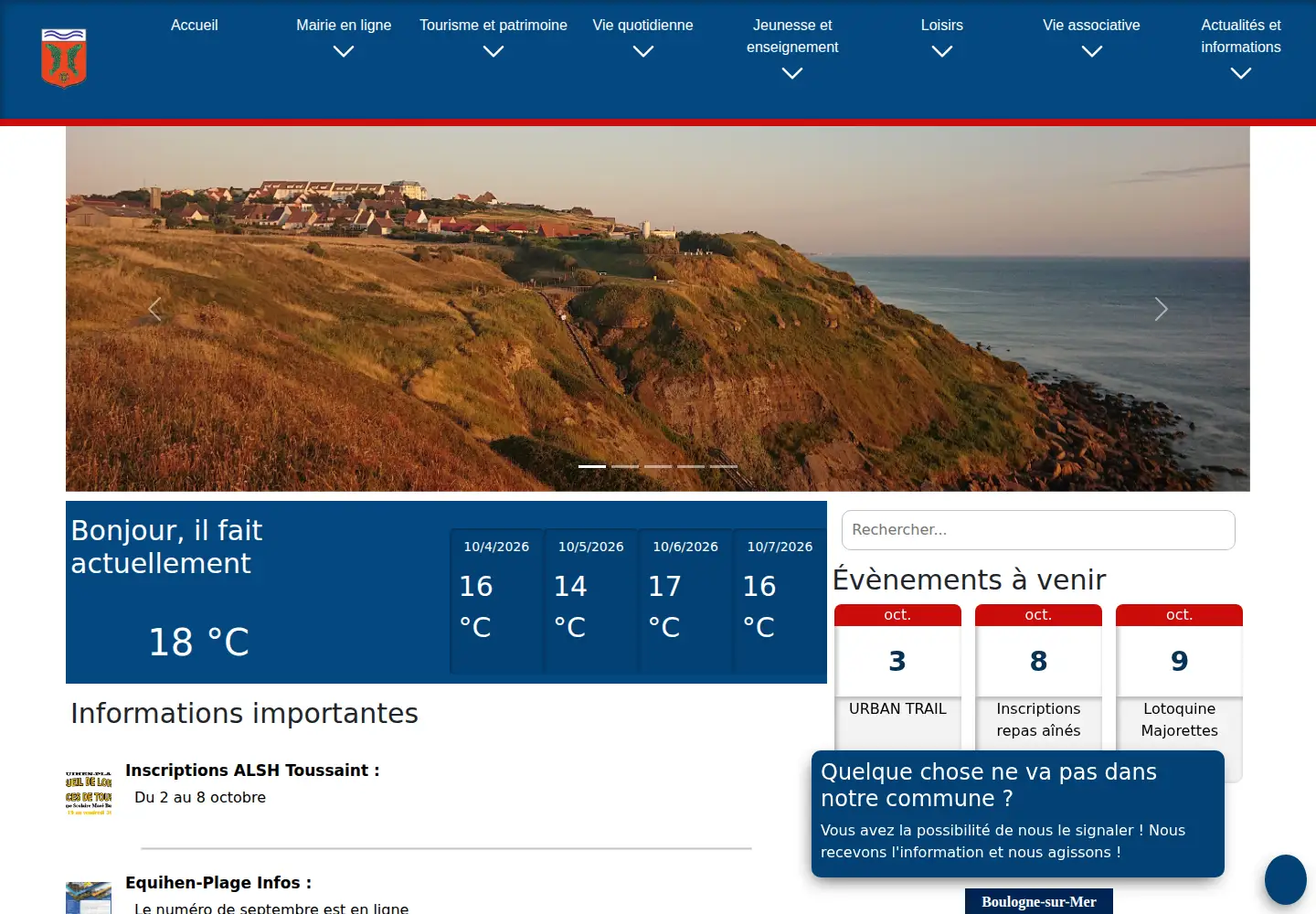Click the 10/6/2026 forecast card
The image size is (1316, 914).
pyautogui.click(x=685, y=601)
